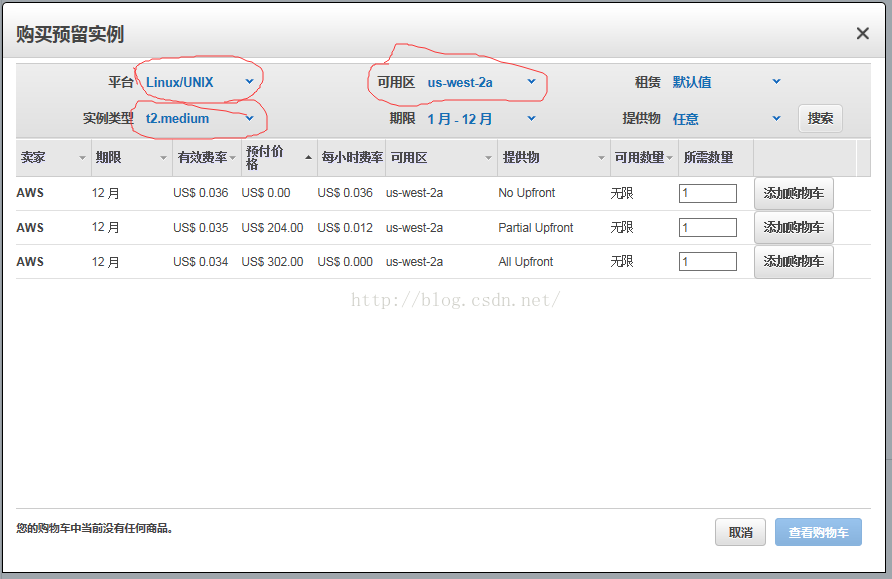Open the 平台 Linux/UNIX dropdown

click(199, 82)
